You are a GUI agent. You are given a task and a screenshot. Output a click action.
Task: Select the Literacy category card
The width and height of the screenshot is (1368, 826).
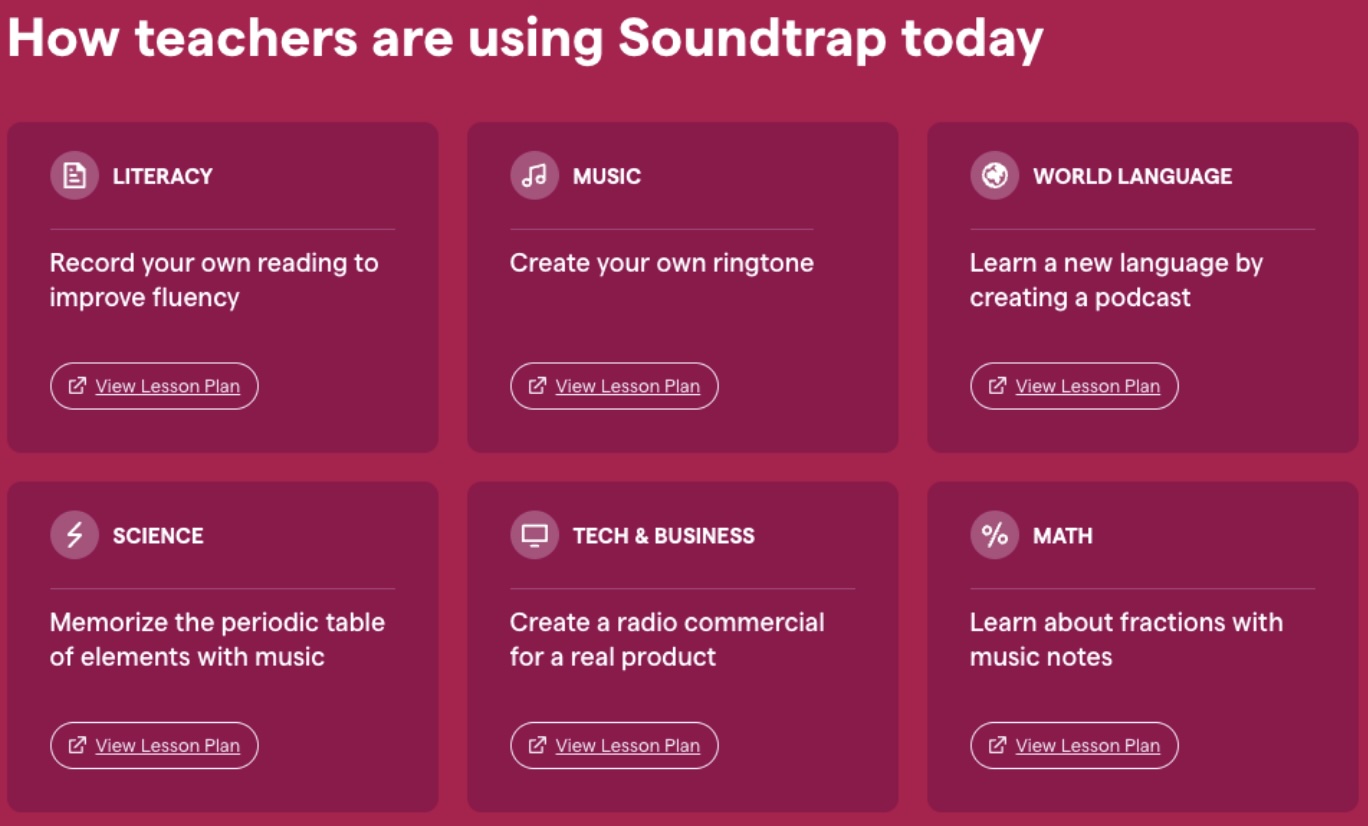223,285
